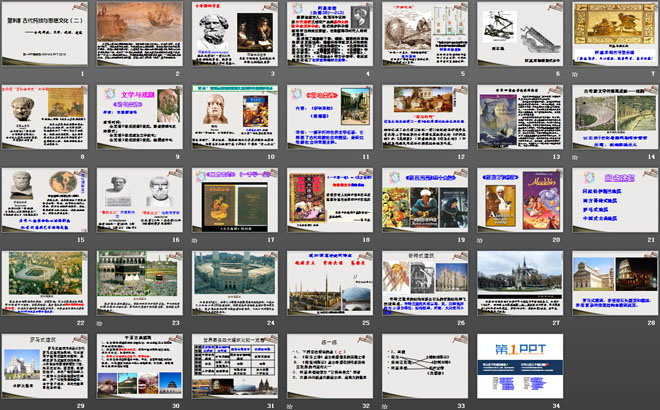660x410 pixels.
Task: Select slide 34 with 1PPT logo
Action: pyautogui.click(x=520, y=366)
